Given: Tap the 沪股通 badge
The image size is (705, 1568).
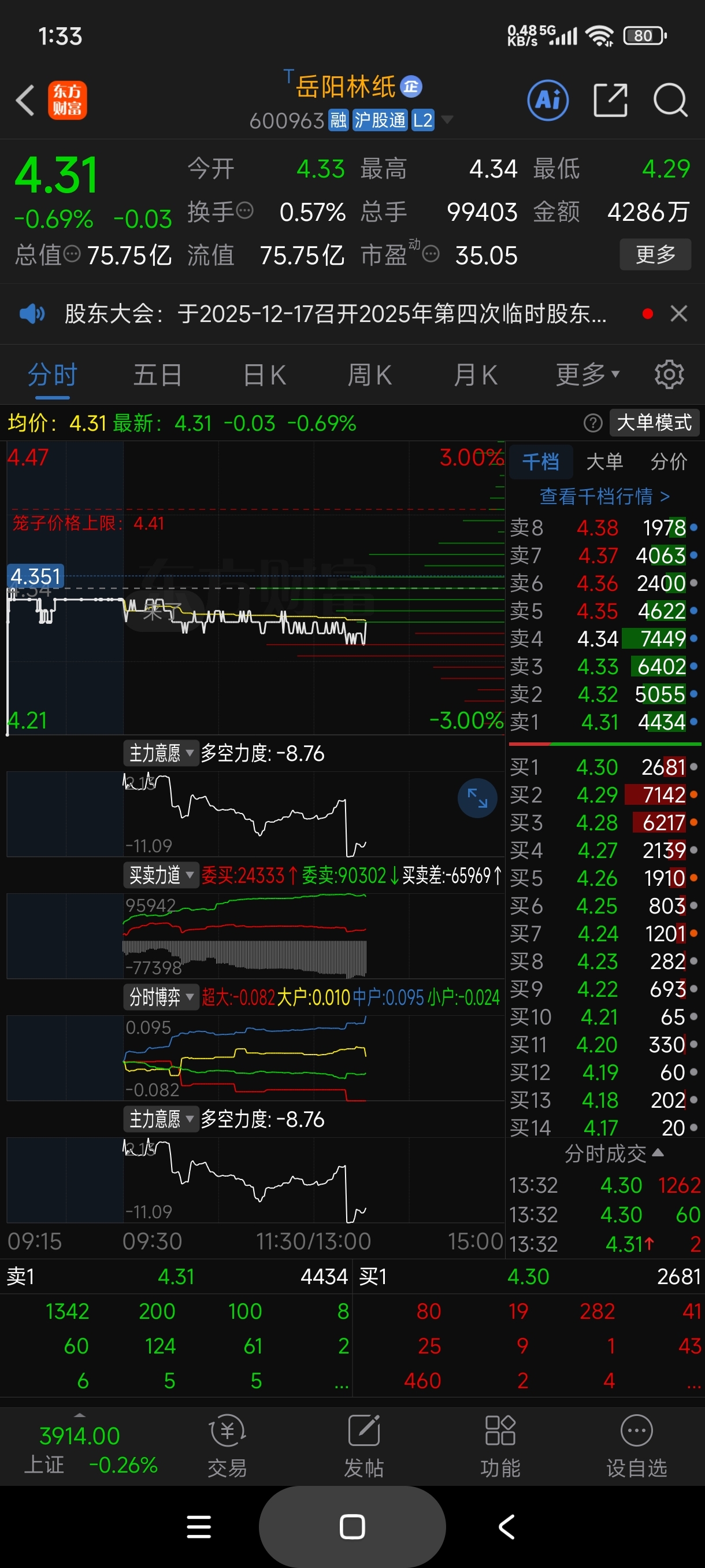Looking at the screenshot, I should click(x=380, y=120).
